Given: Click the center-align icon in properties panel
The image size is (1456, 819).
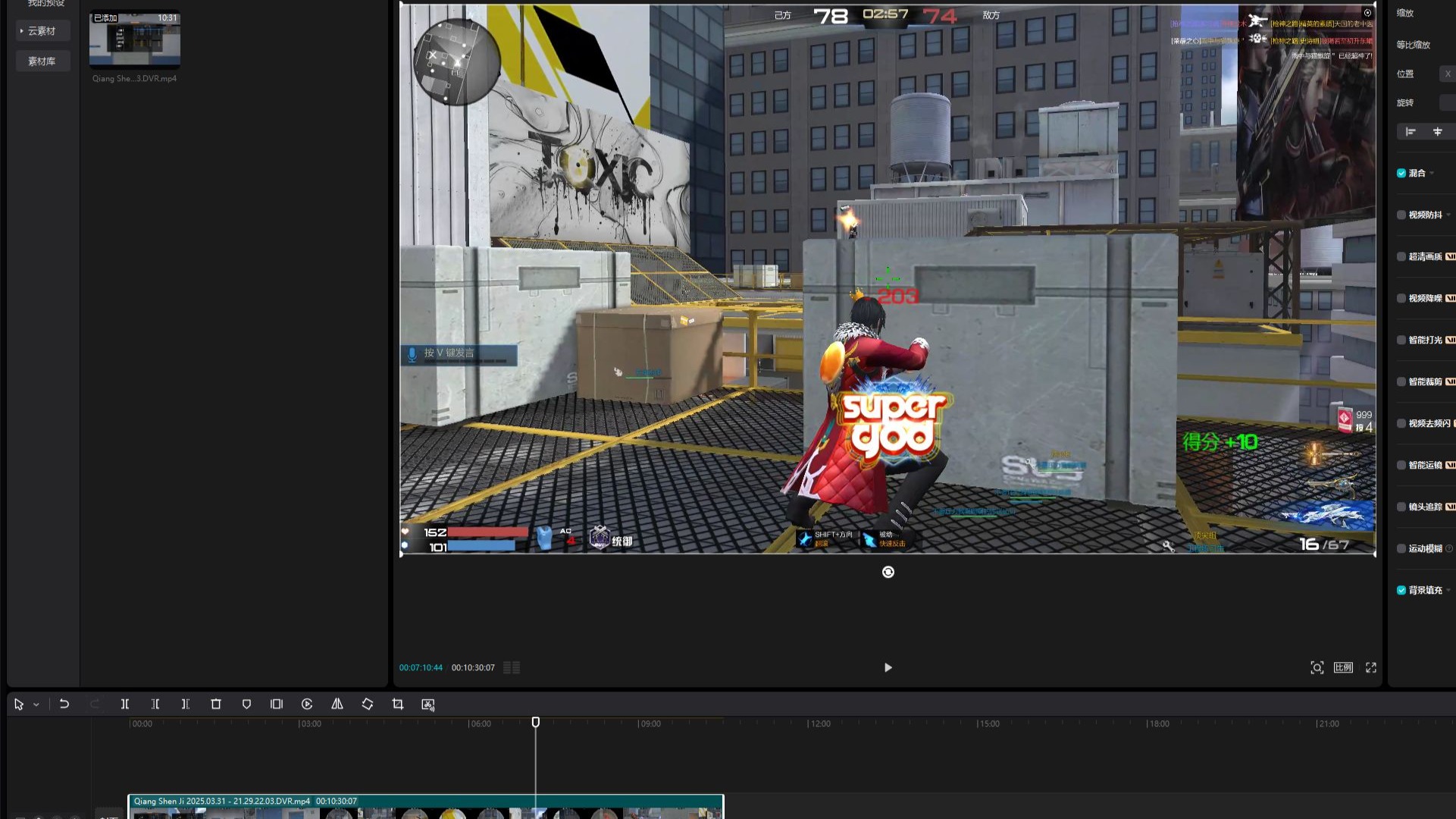Looking at the screenshot, I should click(1437, 132).
